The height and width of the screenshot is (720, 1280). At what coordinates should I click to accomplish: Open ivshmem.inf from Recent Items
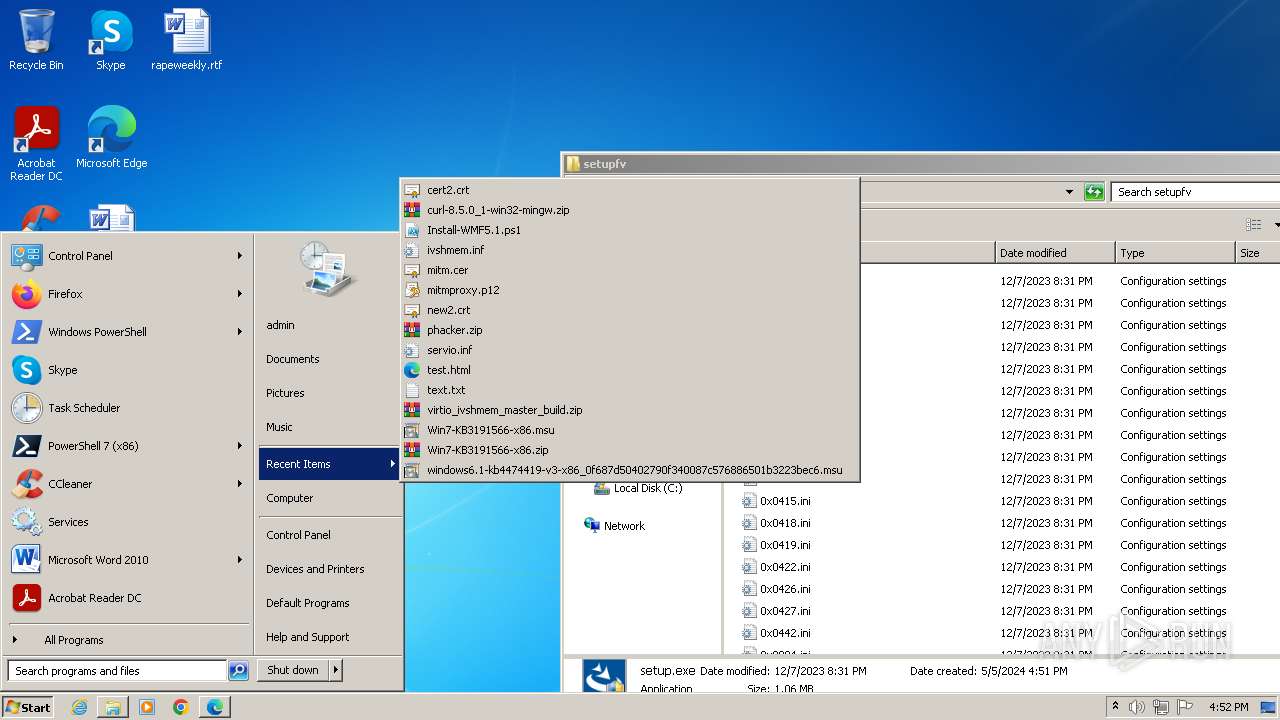pos(629,250)
